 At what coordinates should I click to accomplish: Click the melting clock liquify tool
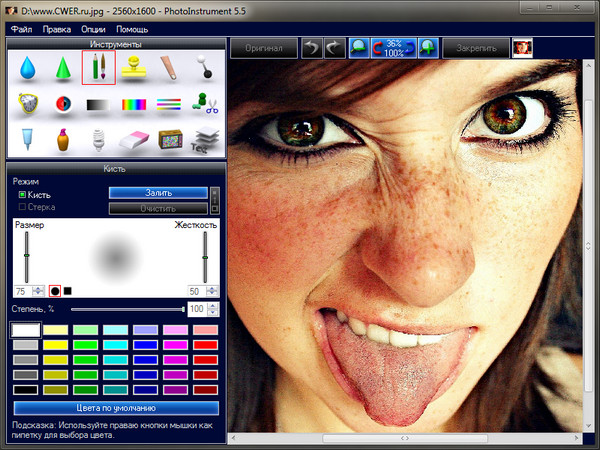(28, 104)
